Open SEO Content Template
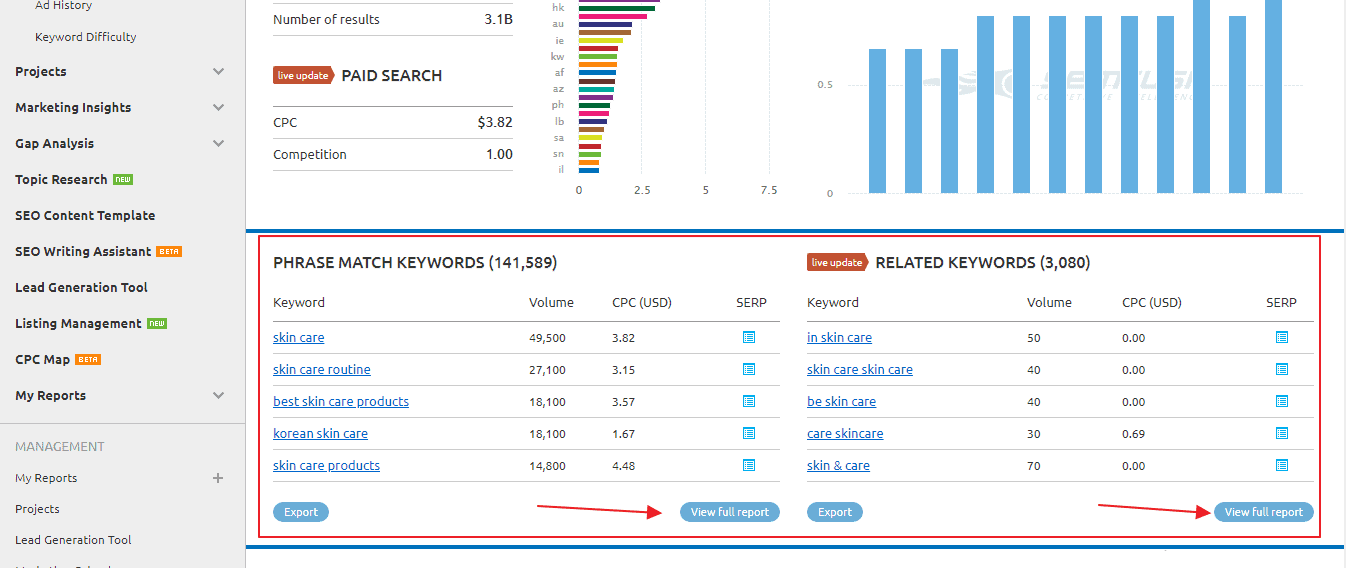Screen dimensions: 1346x568 85,216
